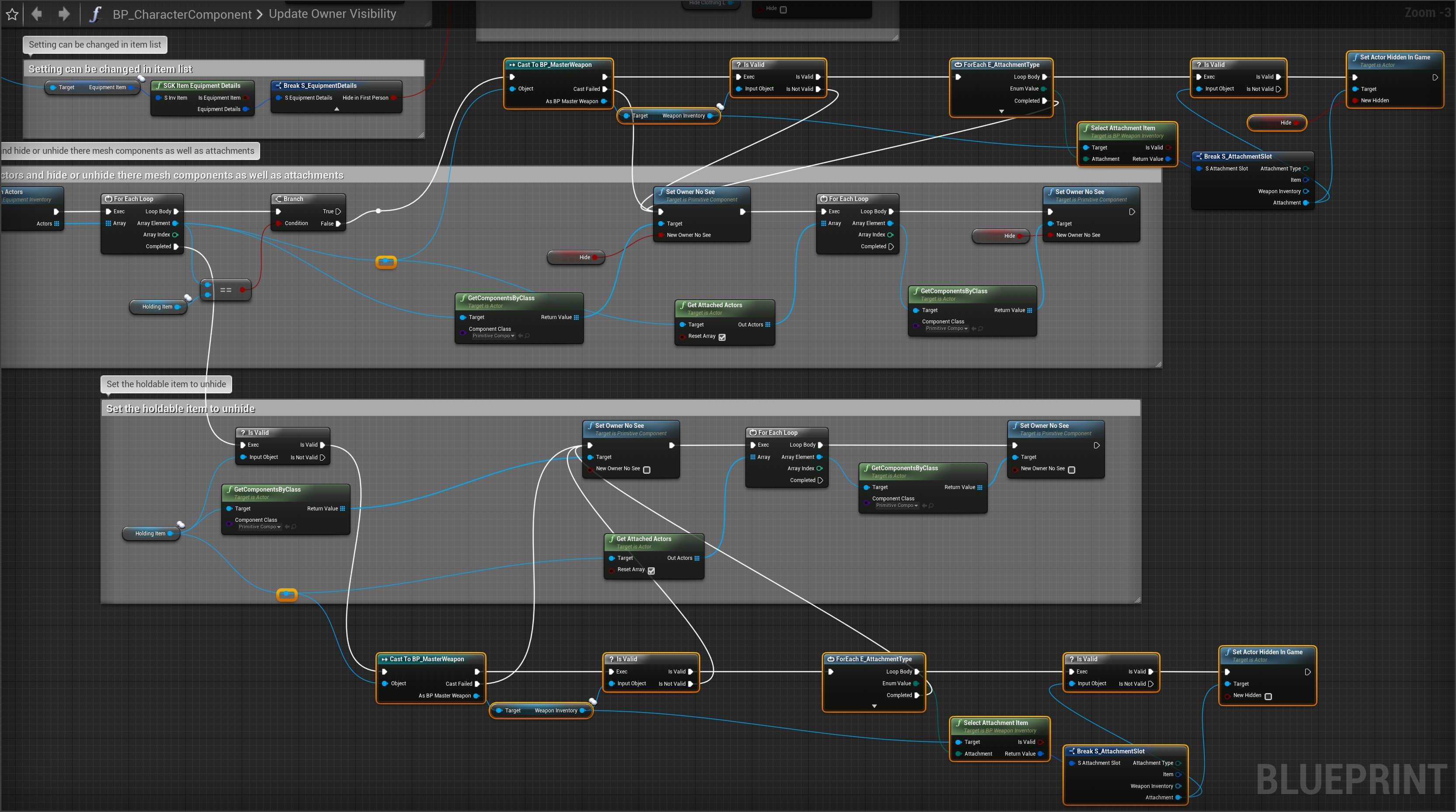Viewport: 1456px width, 812px height.
Task: Click the Update Owner Visibility breadcrumb
Action: click(332, 14)
